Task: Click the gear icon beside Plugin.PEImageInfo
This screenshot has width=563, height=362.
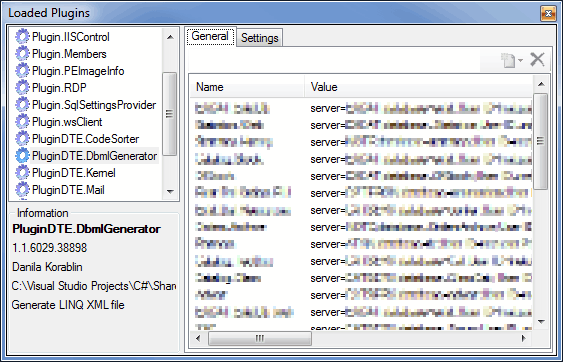Action: [x=22, y=71]
